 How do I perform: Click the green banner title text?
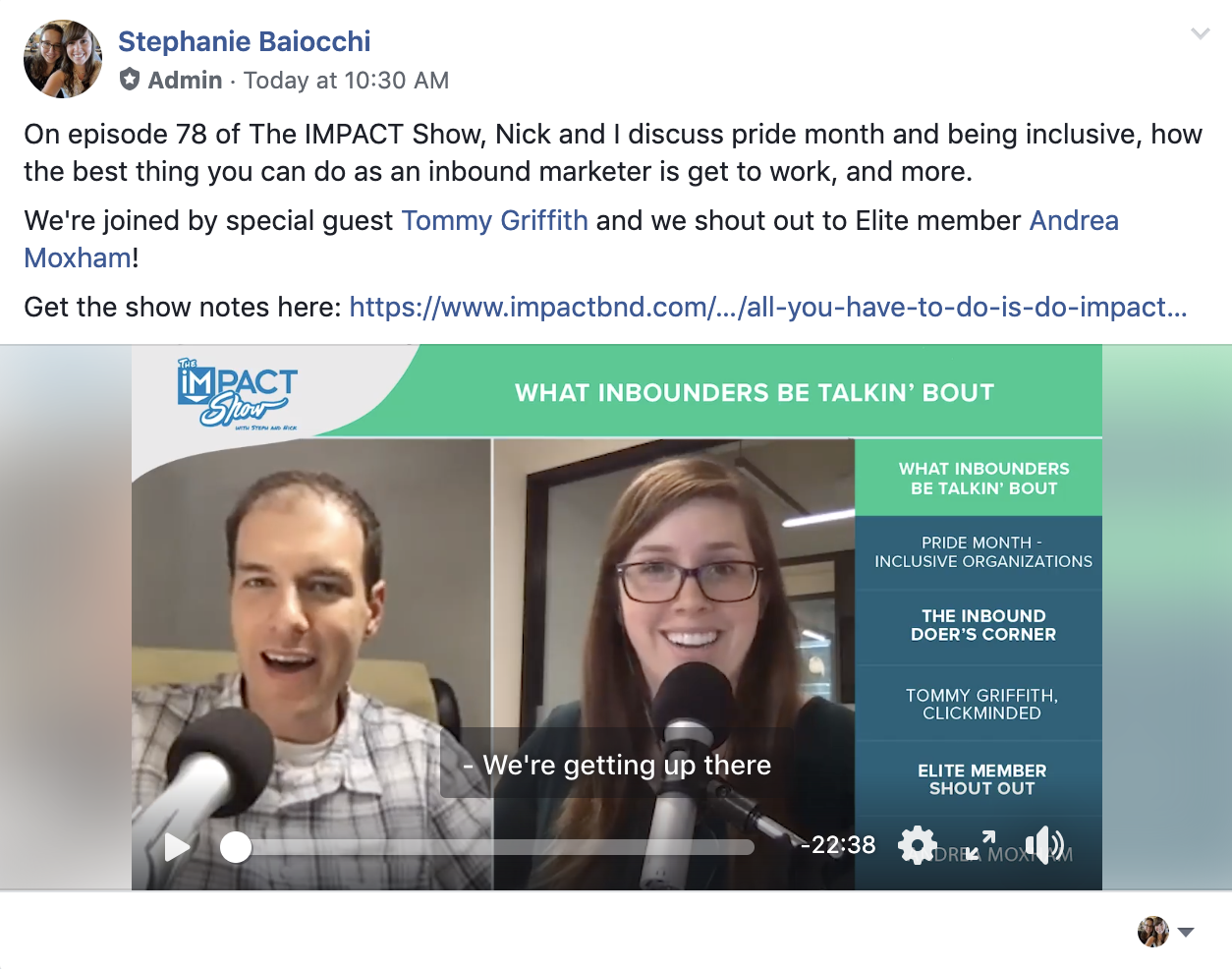click(x=755, y=393)
